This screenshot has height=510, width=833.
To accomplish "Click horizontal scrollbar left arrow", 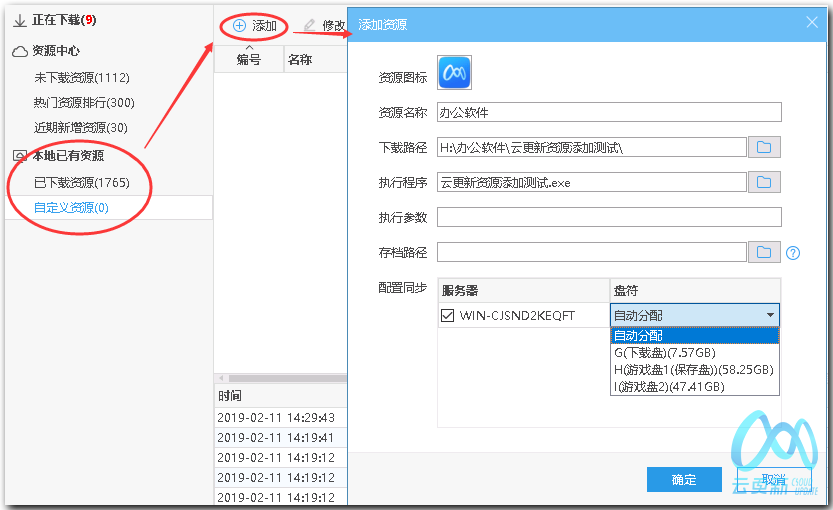I will point(222,378).
